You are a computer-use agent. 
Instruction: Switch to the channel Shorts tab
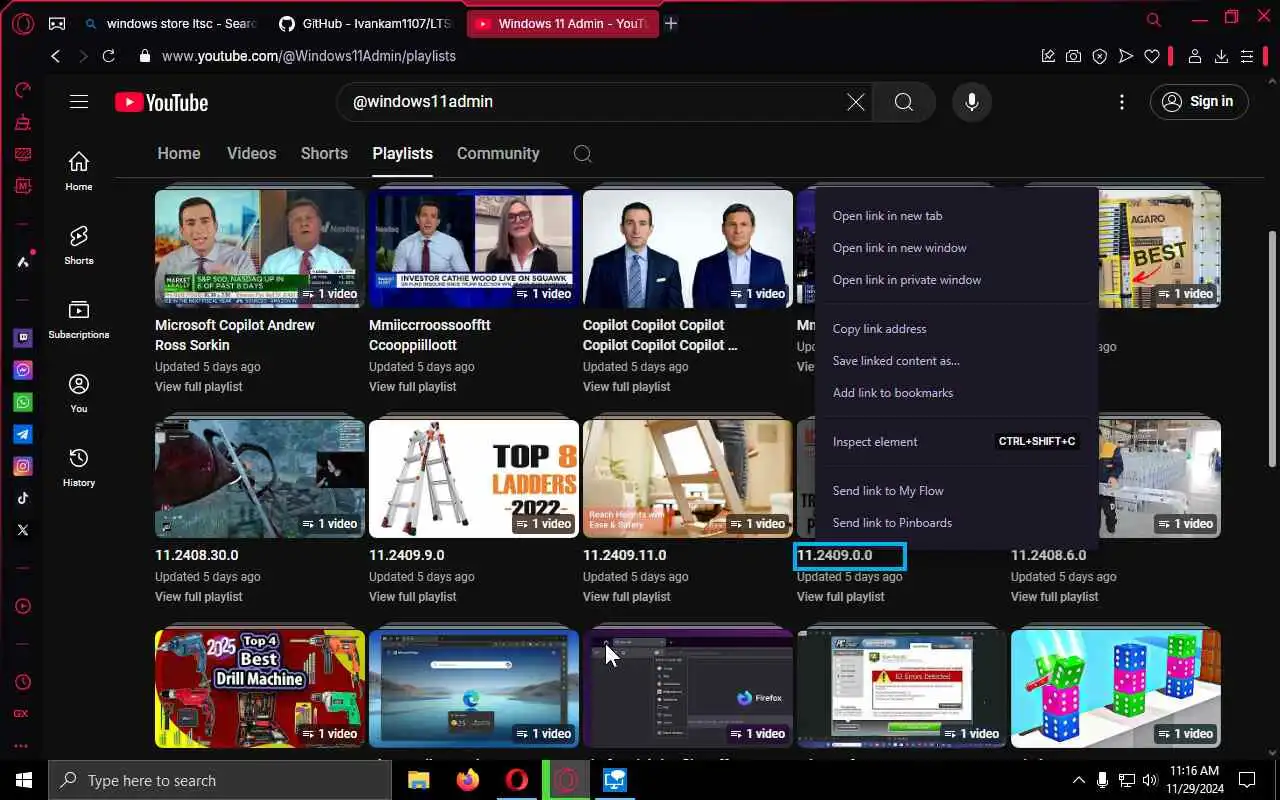coord(324,153)
